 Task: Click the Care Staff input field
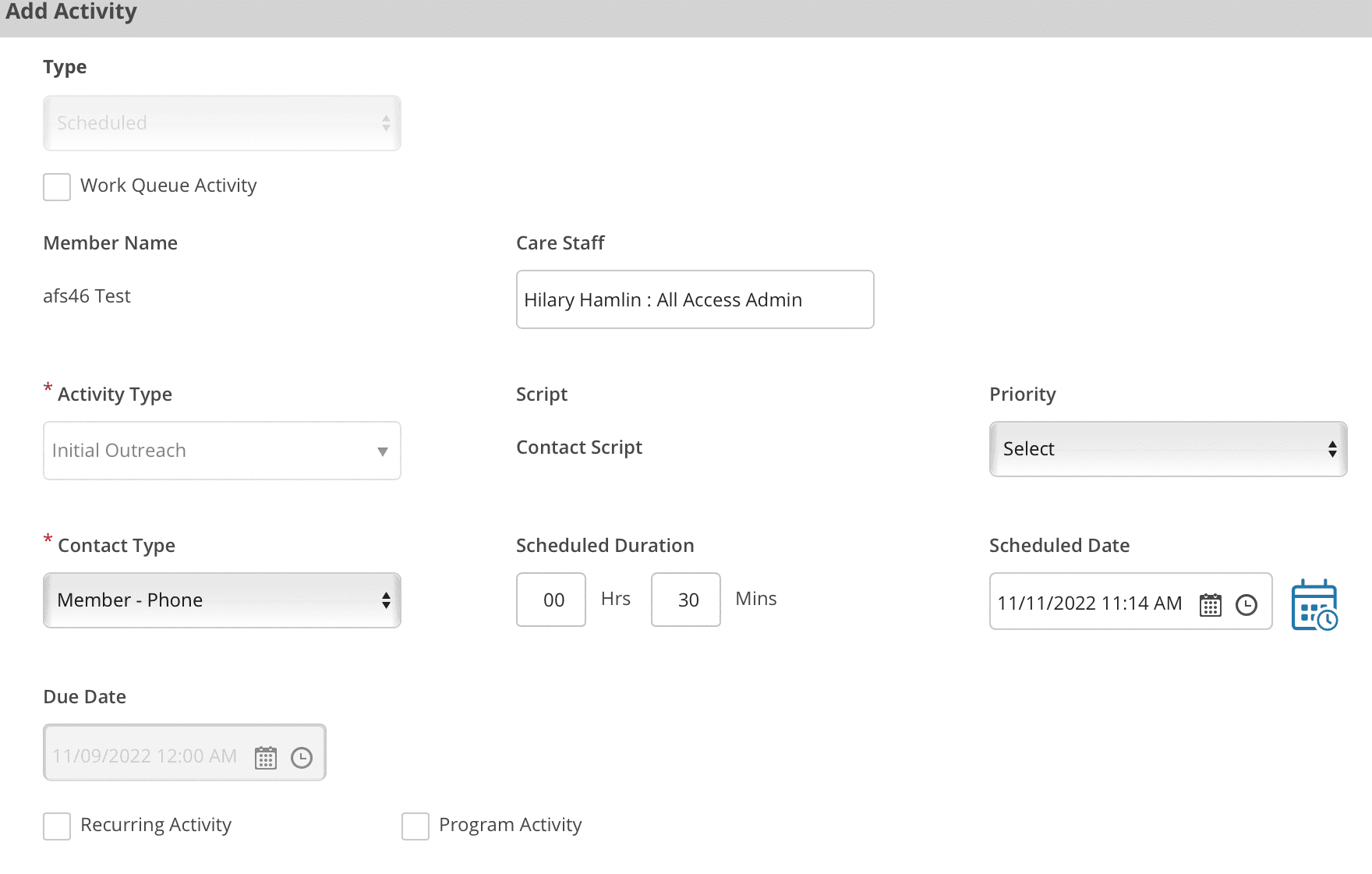pos(695,300)
